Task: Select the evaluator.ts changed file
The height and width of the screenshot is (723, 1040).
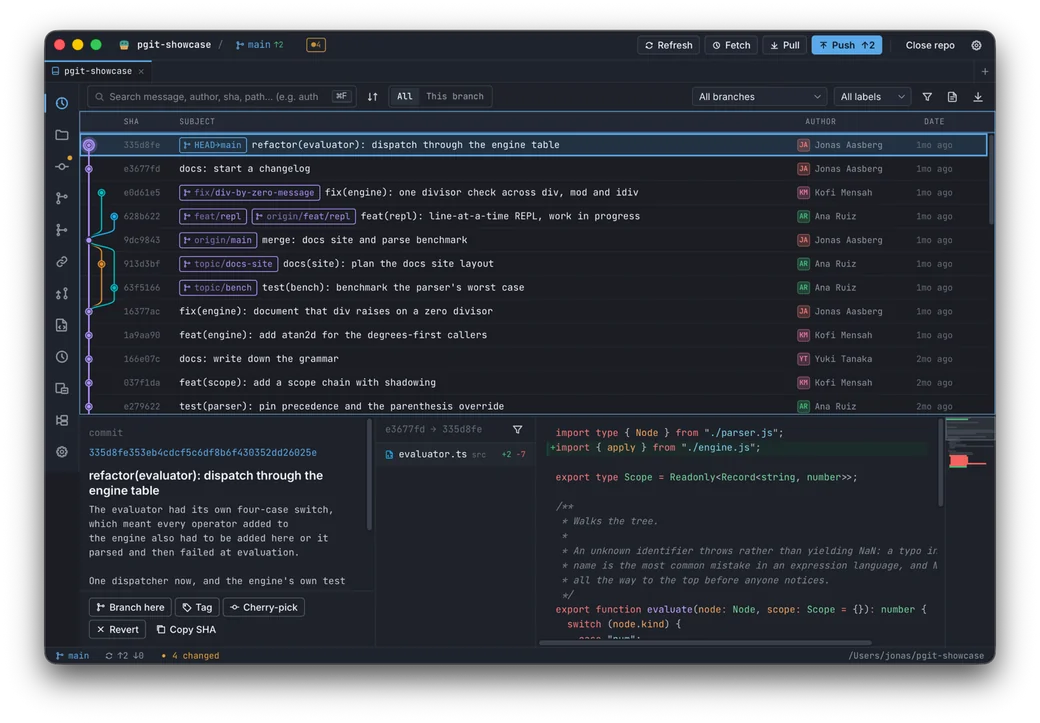Action: click(455, 454)
